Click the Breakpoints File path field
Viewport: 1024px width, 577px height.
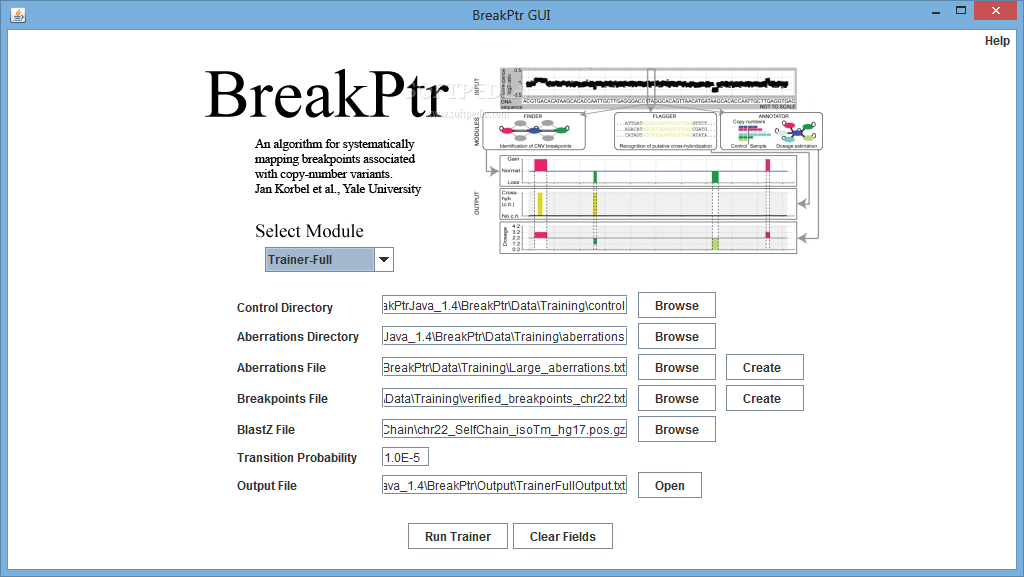(x=504, y=398)
